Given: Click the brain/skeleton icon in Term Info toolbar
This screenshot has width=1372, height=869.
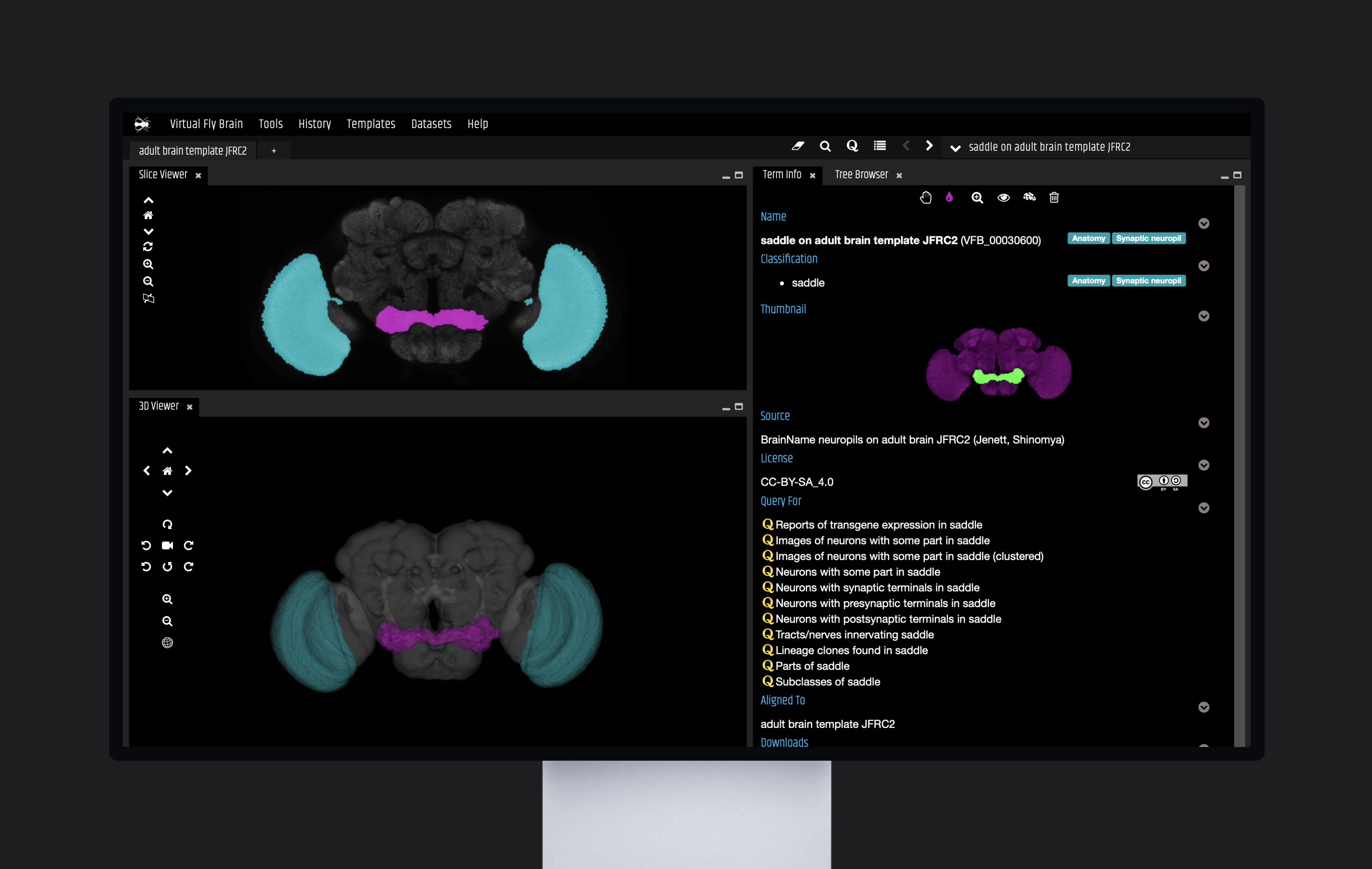Looking at the screenshot, I should click(x=1030, y=198).
